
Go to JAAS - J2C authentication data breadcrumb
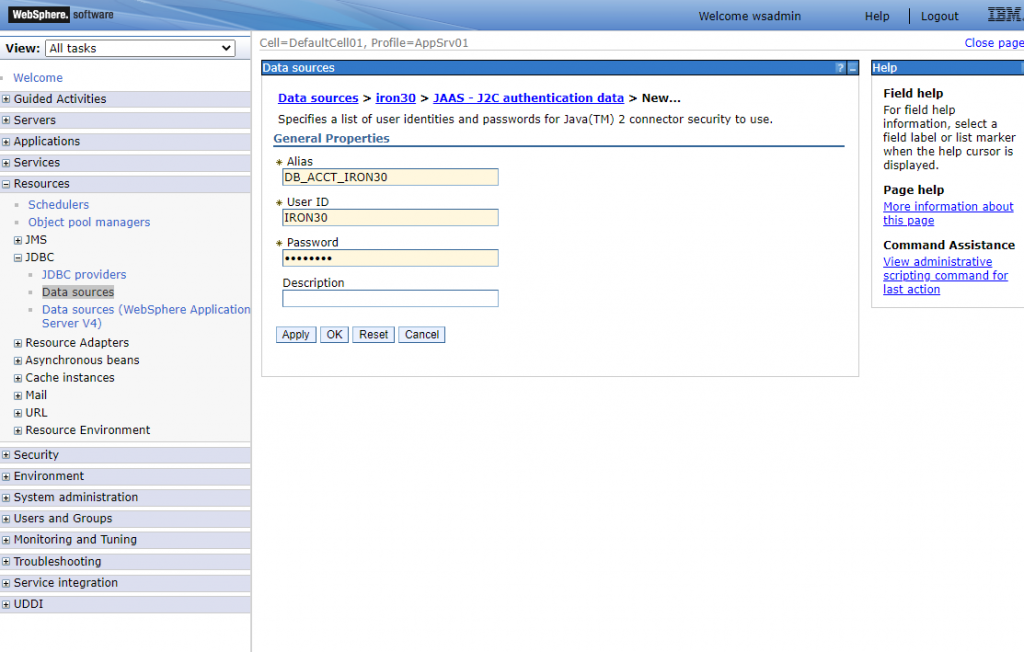(528, 98)
